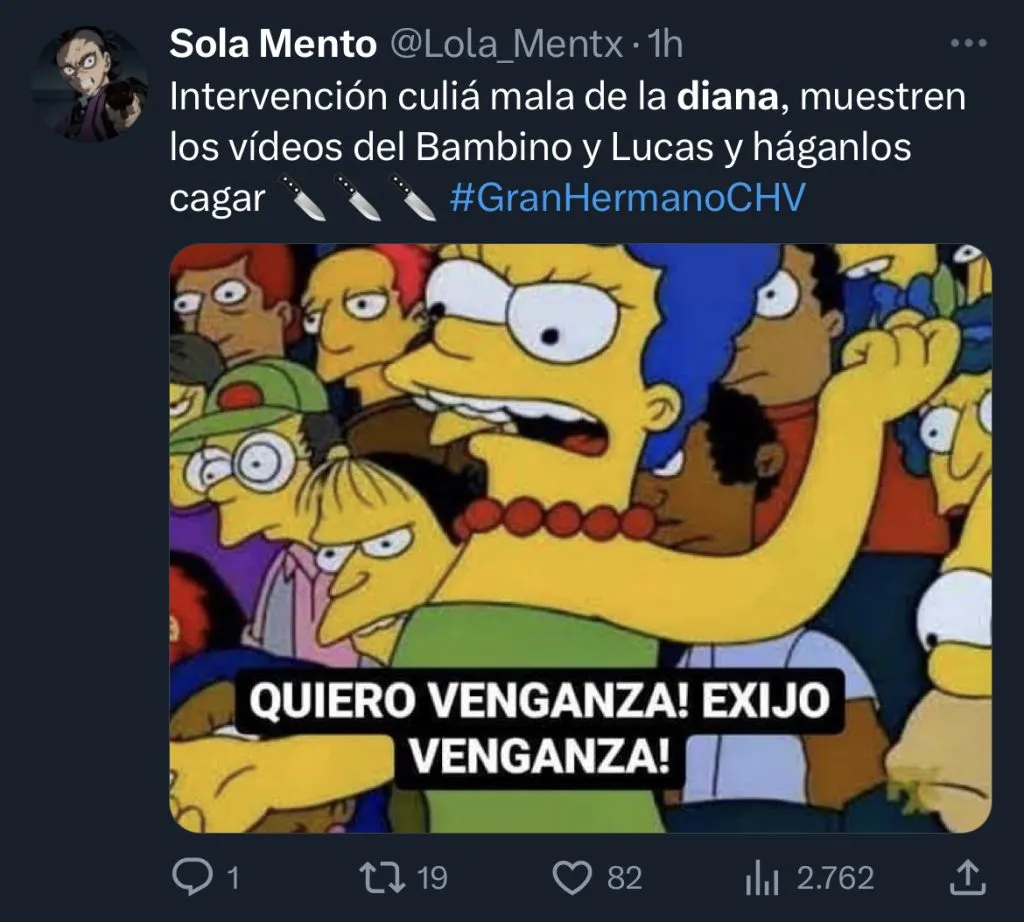
Task: Click the Sola Mento display name
Action: pyautogui.click(x=273, y=44)
